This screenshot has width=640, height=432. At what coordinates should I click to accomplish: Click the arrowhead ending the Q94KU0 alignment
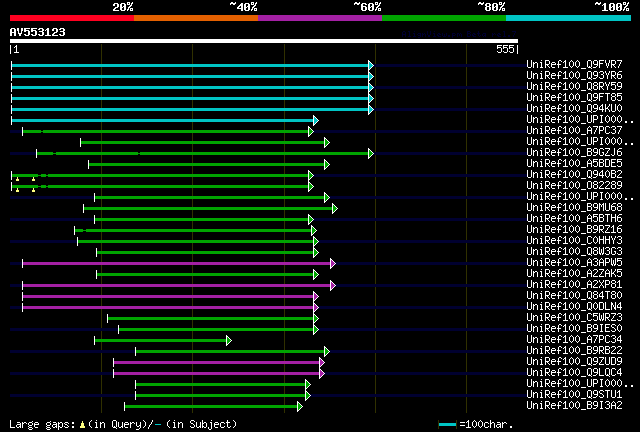(371, 109)
